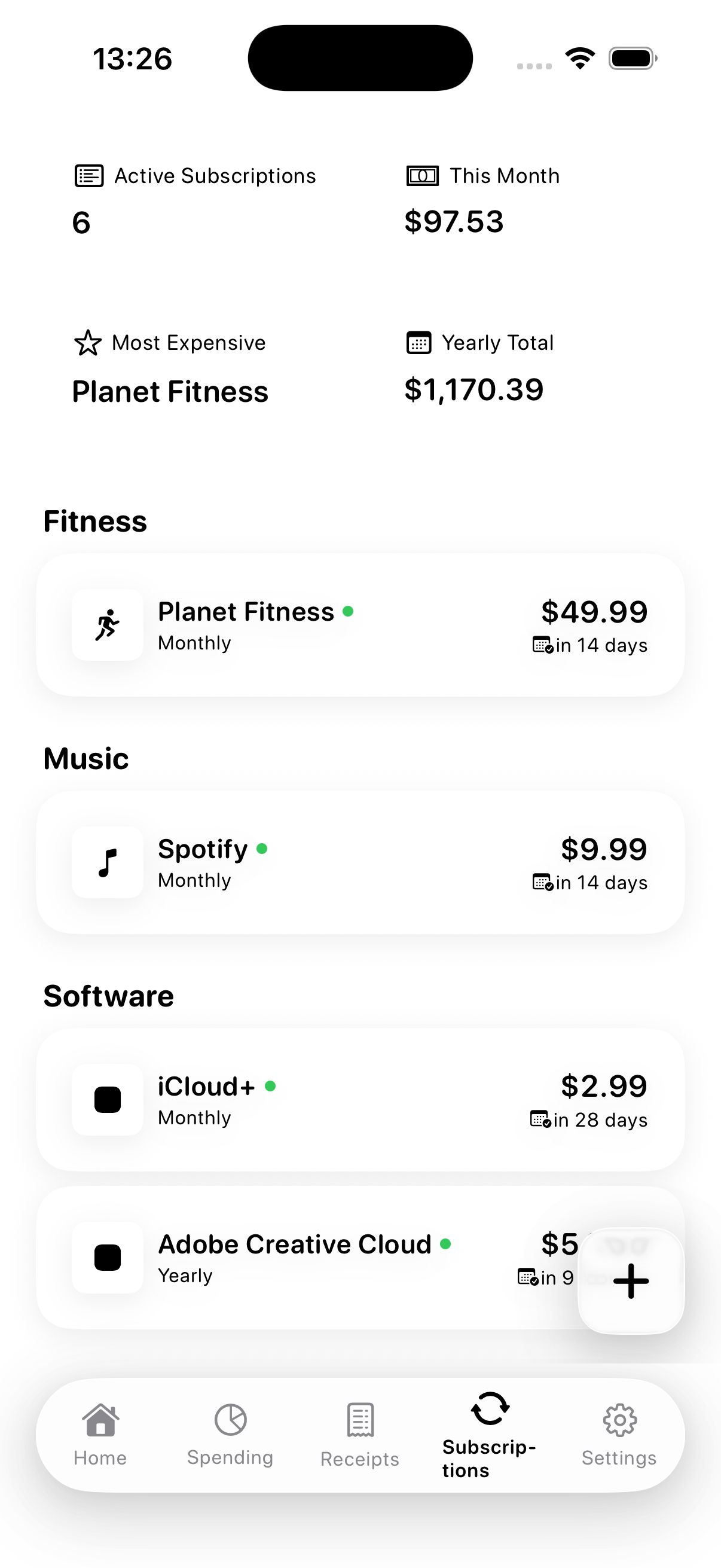Tap the calendar icon beside Yearly Total
Viewport: 721px width, 1568px height.
(x=418, y=343)
